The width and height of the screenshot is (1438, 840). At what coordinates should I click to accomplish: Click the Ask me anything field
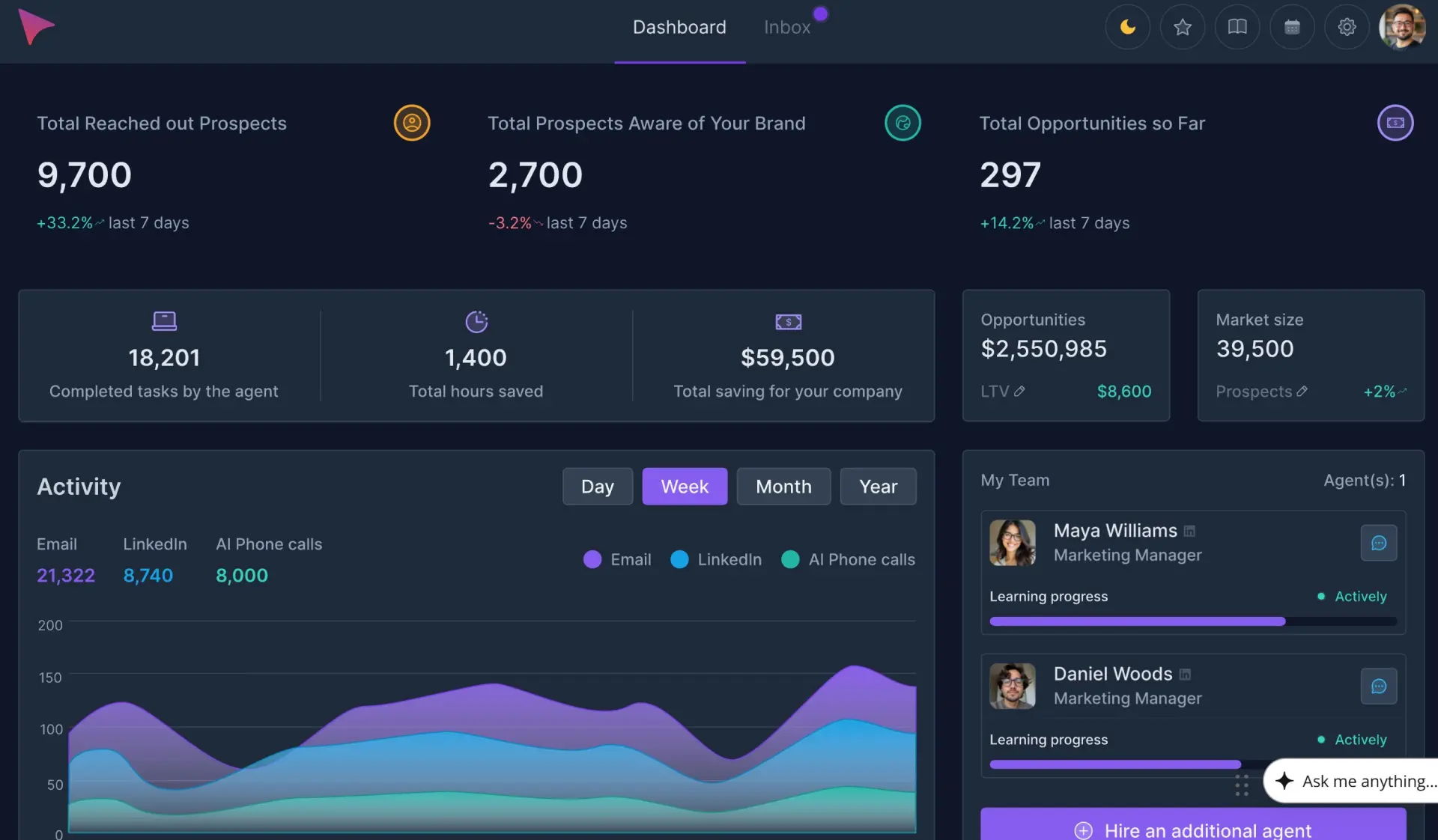coord(1351,781)
